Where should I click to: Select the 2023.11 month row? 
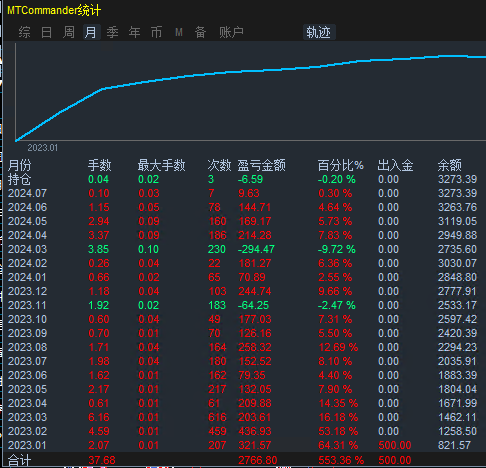(x=243, y=305)
